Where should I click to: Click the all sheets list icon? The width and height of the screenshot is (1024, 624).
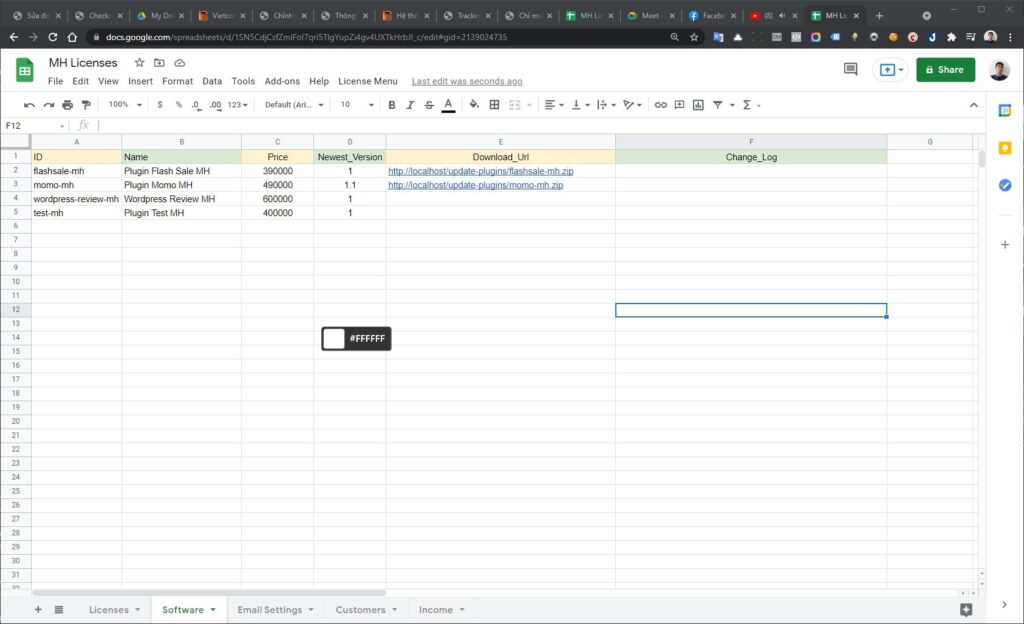[59, 609]
